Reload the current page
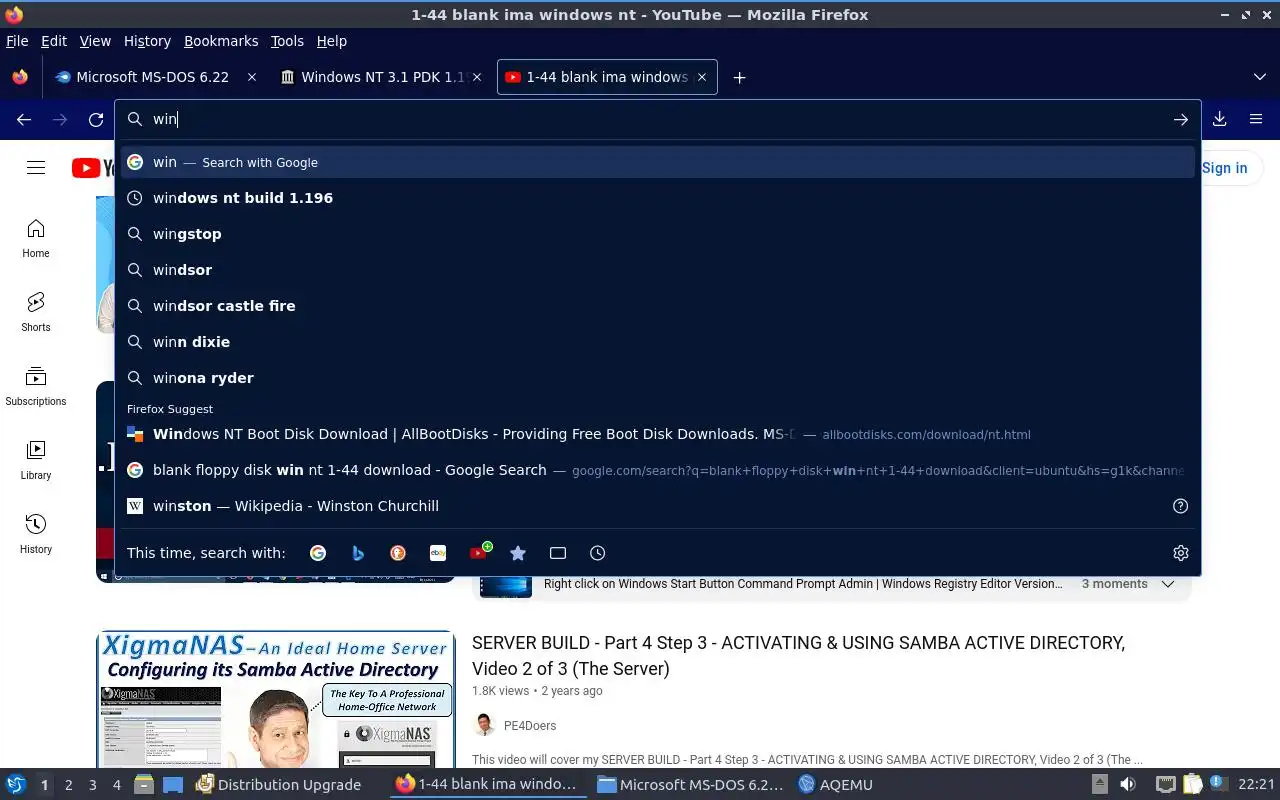The width and height of the screenshot is (1280, 800). pos(96,120)
